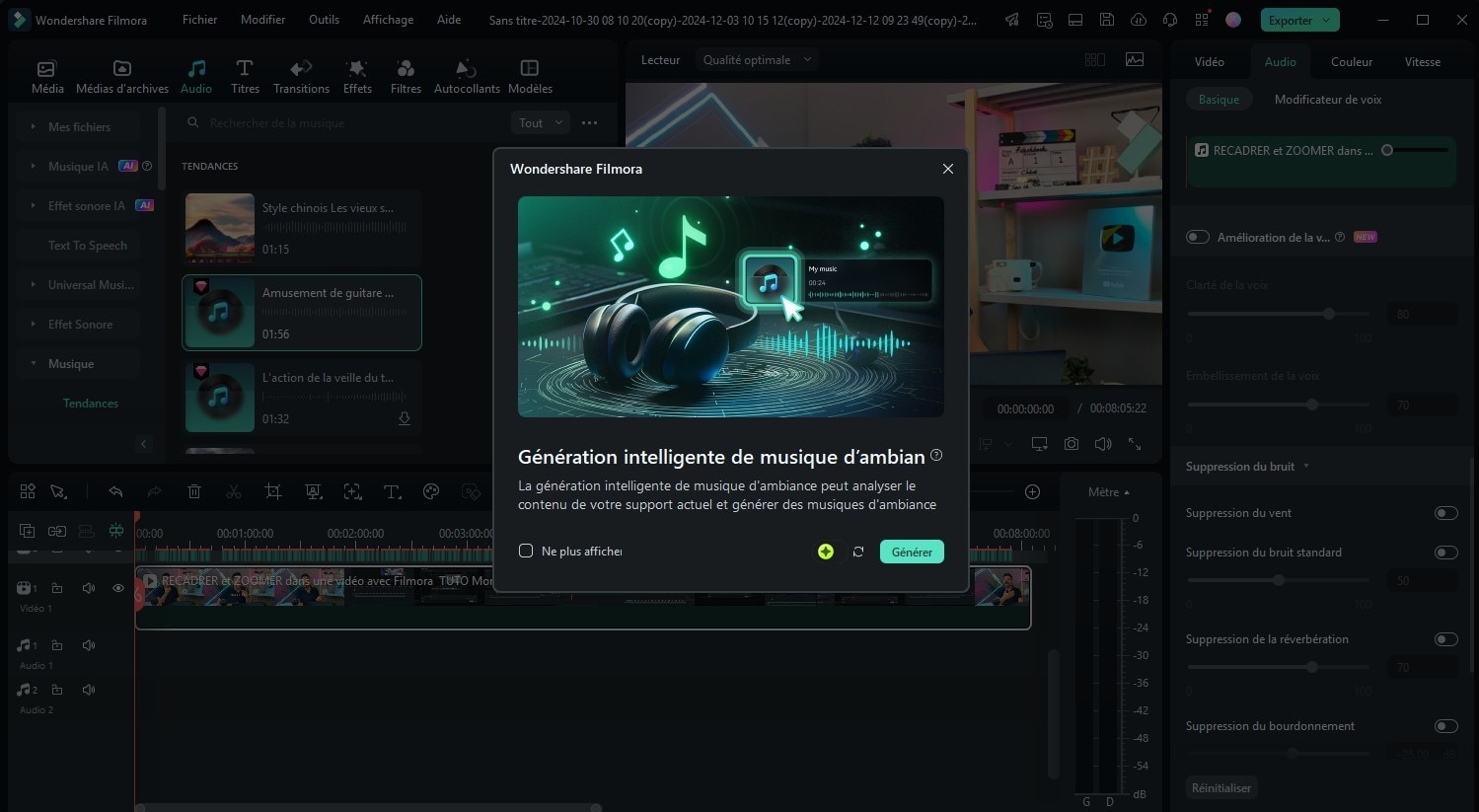Image resolution: width=1479 pixels, height=812 pixels.
Task: Click the download arrow on L'action de la veille track
Action: 405,419
